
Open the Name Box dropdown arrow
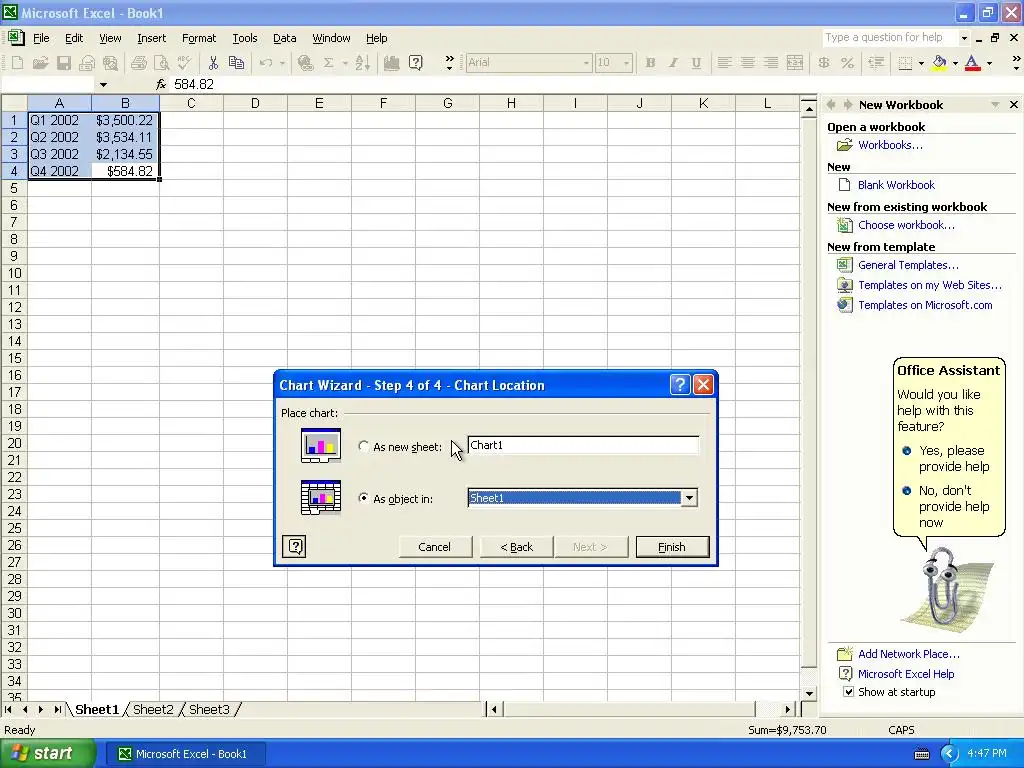(x=103, y=84)
